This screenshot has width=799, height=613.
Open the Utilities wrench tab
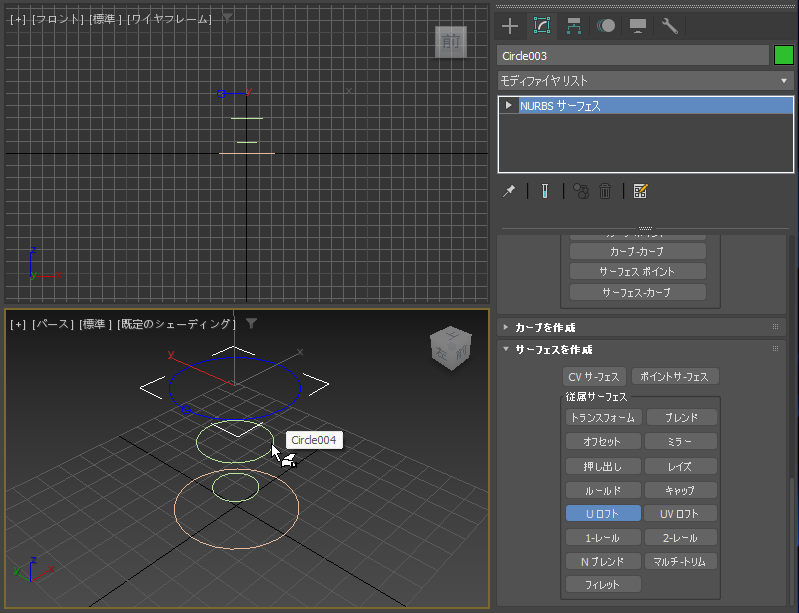(670, 25)
